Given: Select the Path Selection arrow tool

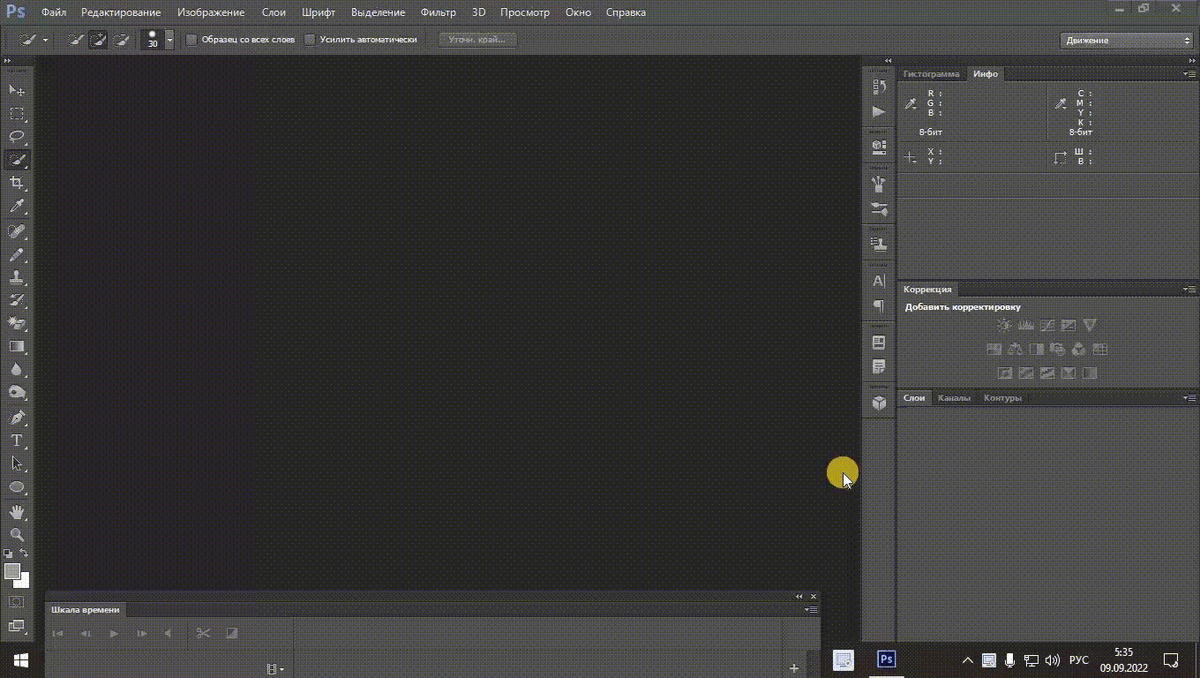Looking at the screenshot, I should 17,463.
